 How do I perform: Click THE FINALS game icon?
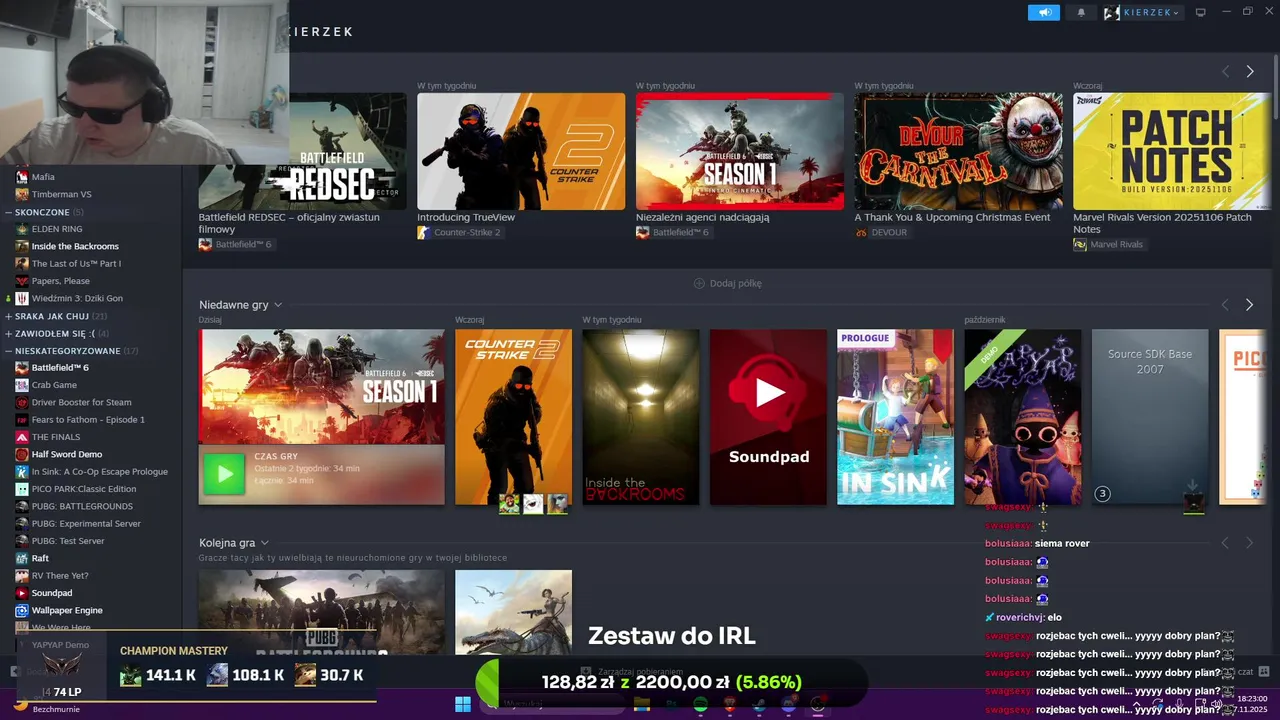tap(22, 437)
